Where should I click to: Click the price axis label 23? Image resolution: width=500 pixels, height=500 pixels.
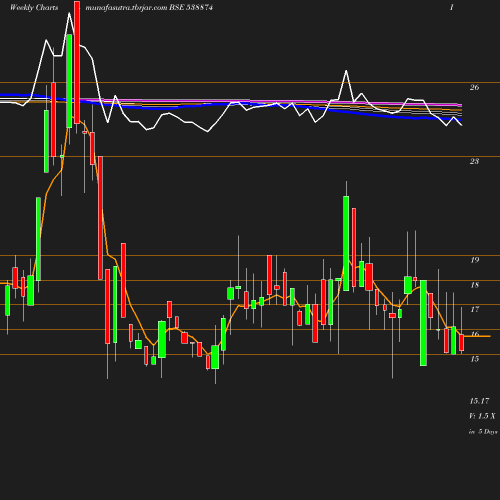coord(474,161)
